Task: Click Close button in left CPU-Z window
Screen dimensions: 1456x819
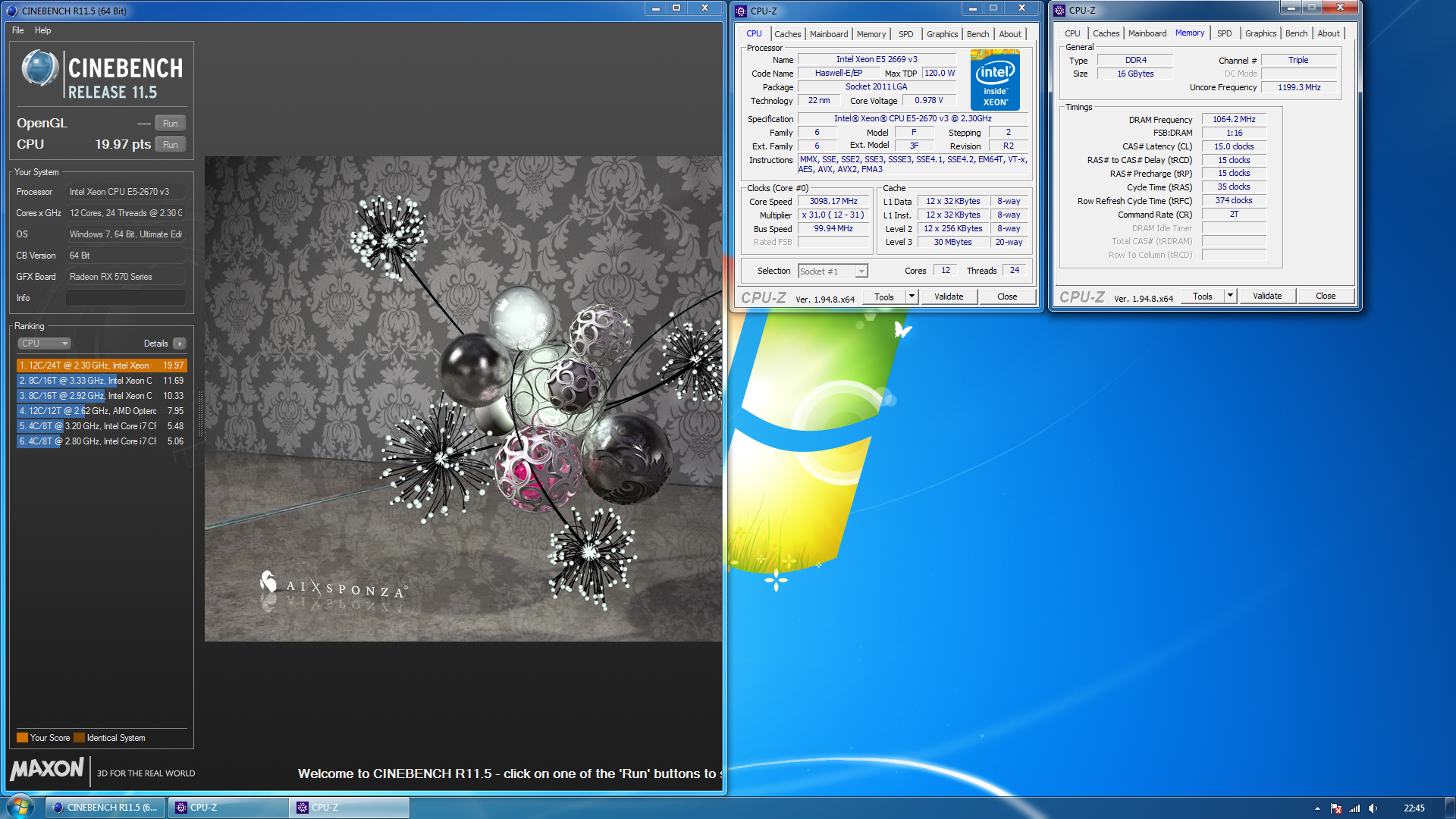Action: (x=1007, y=297)
